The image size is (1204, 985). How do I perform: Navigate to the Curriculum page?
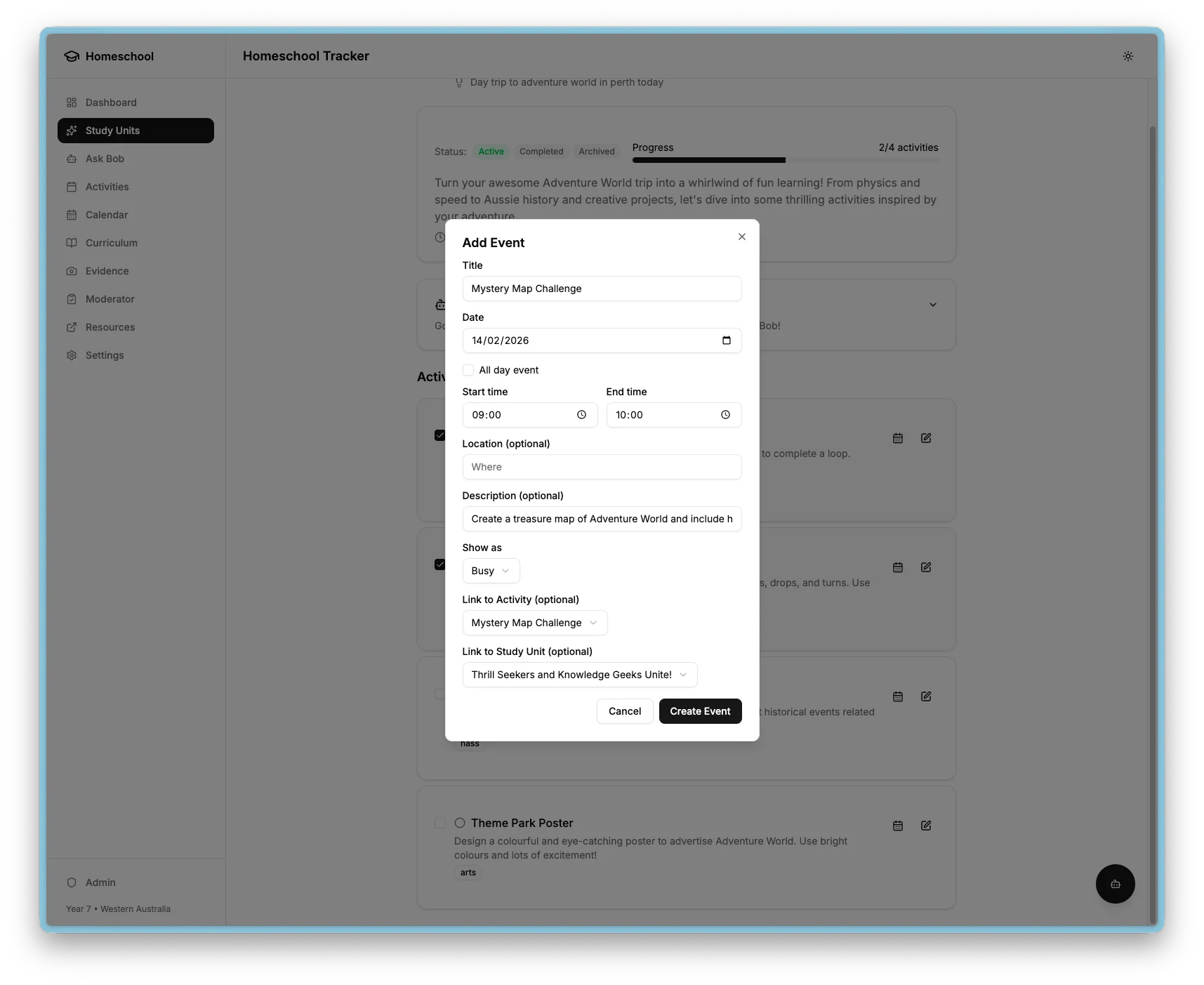coord(110,243)
